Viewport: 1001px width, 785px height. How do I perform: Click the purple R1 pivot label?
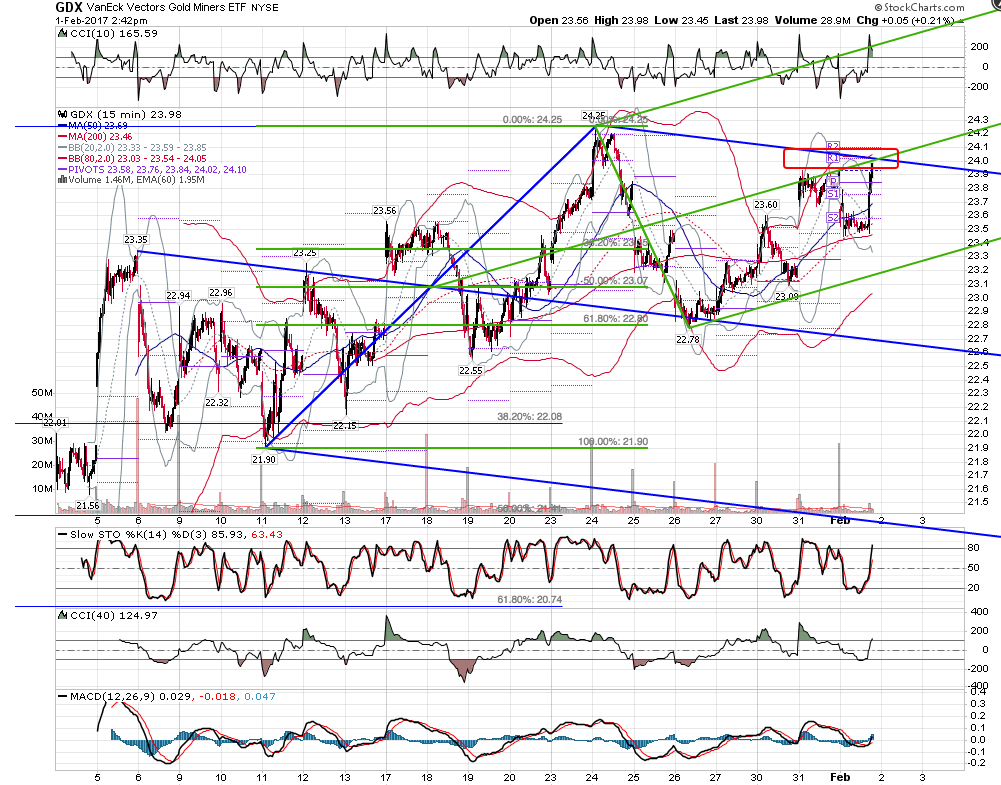[x=832, y=157]
